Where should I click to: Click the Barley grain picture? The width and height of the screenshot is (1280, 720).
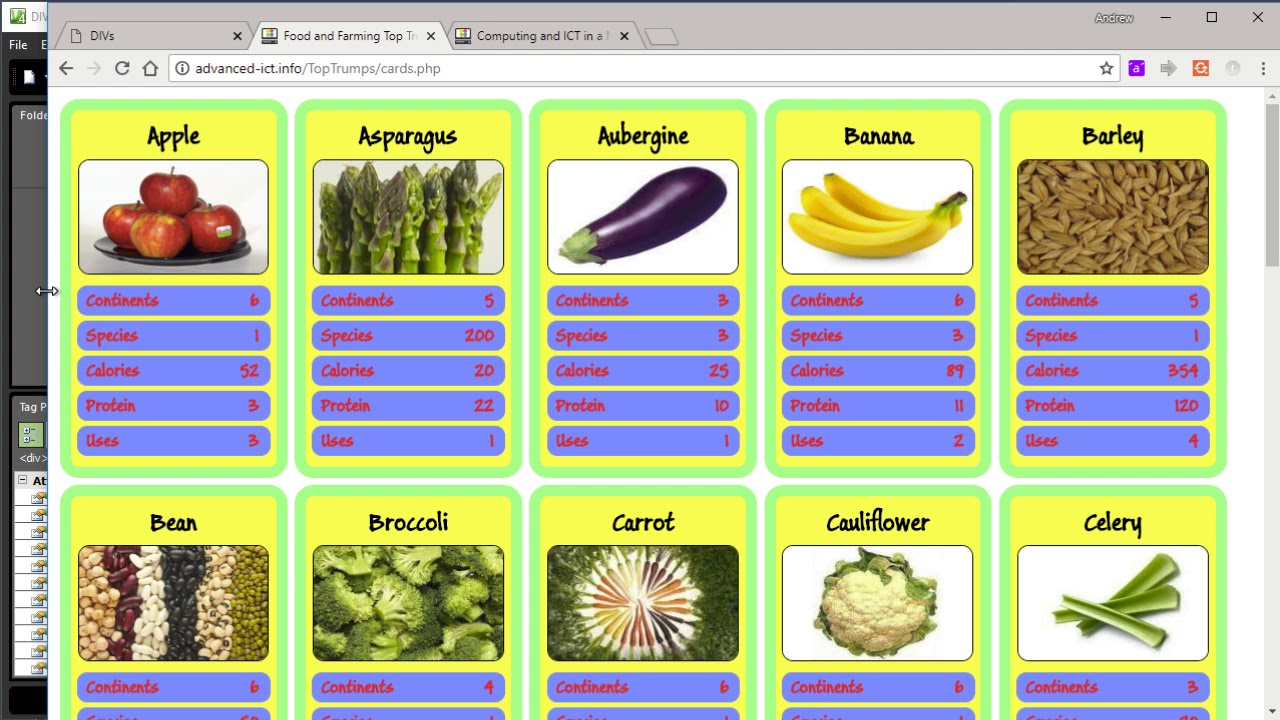pyautogui.click(x=1112, y=217)
